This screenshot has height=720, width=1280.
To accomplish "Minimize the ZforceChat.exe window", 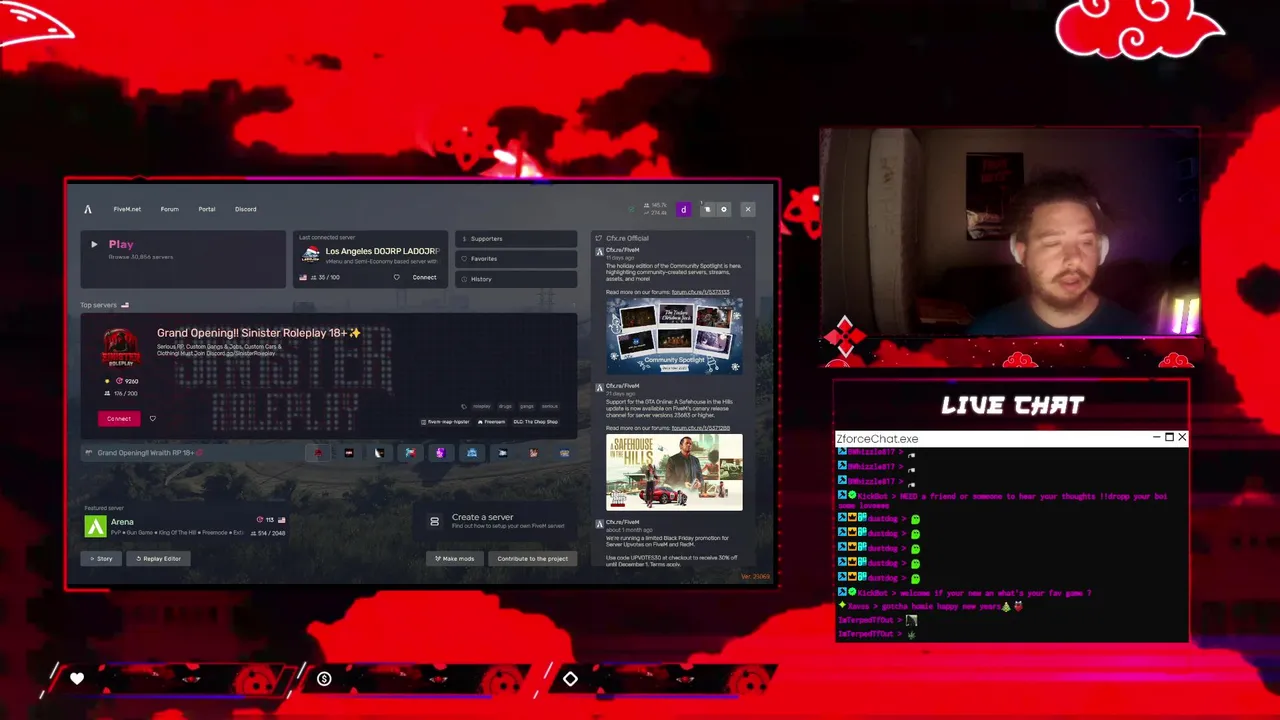I will (1156, 438).
